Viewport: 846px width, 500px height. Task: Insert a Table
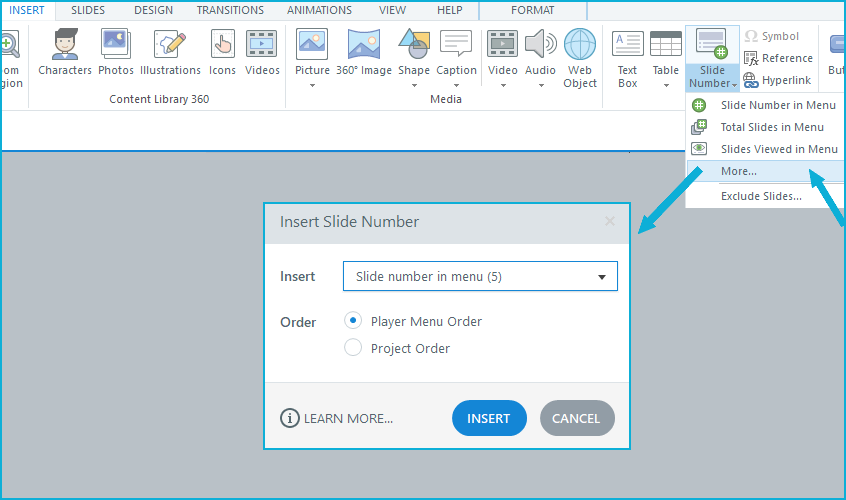[x=665, y=52]
